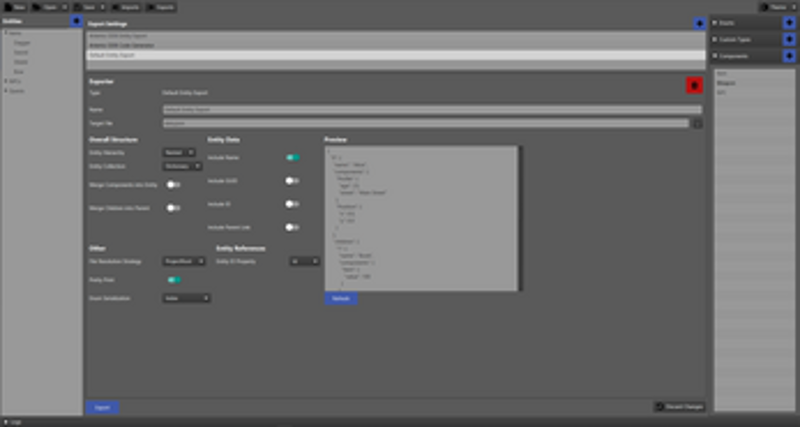Click the Save toolbar button

(85, 7)
